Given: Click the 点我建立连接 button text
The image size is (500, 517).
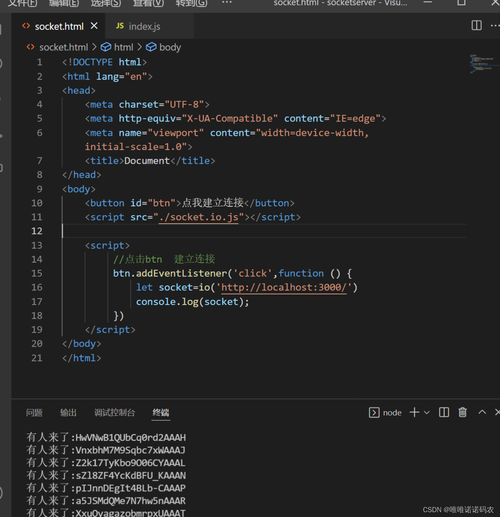Looking at the screenshot, I should click(213, 203).
